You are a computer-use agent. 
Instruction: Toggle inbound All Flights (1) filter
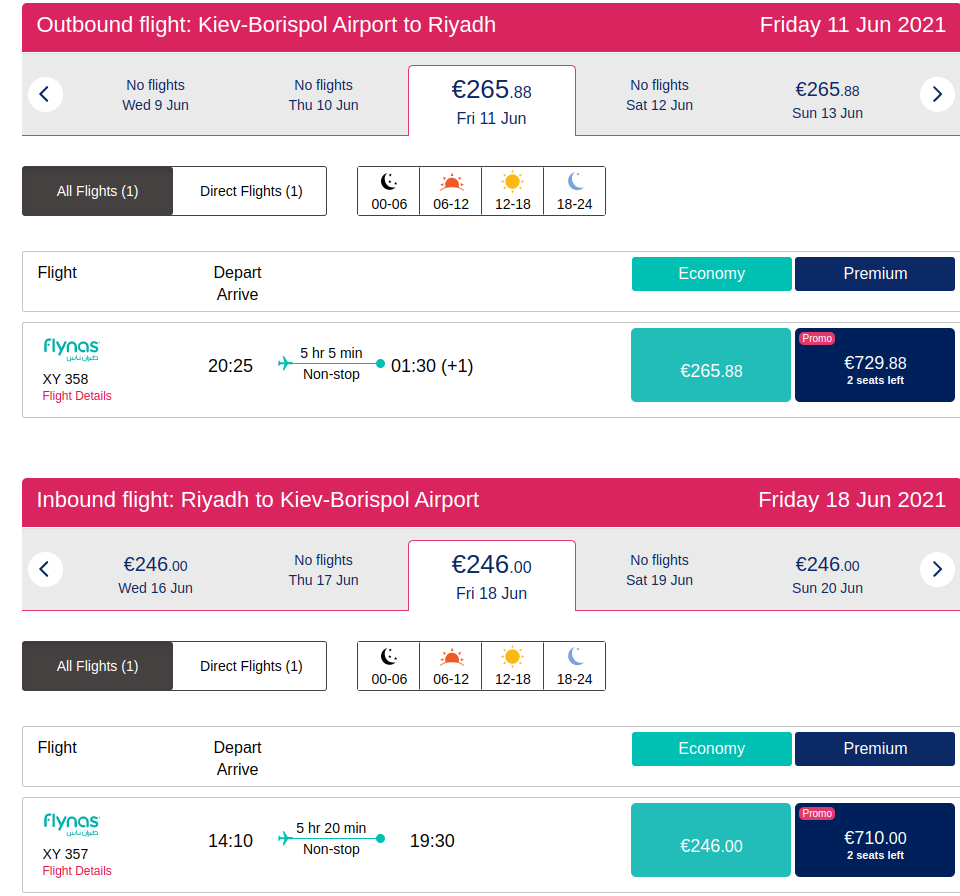[98, 666]
